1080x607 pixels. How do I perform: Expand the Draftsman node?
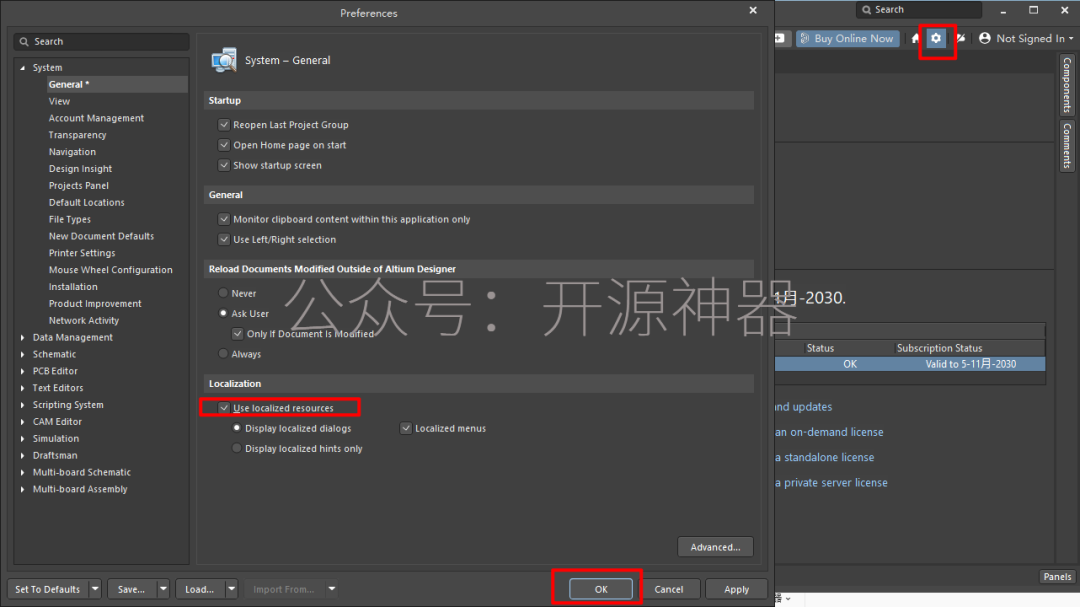tap(23, 455)
